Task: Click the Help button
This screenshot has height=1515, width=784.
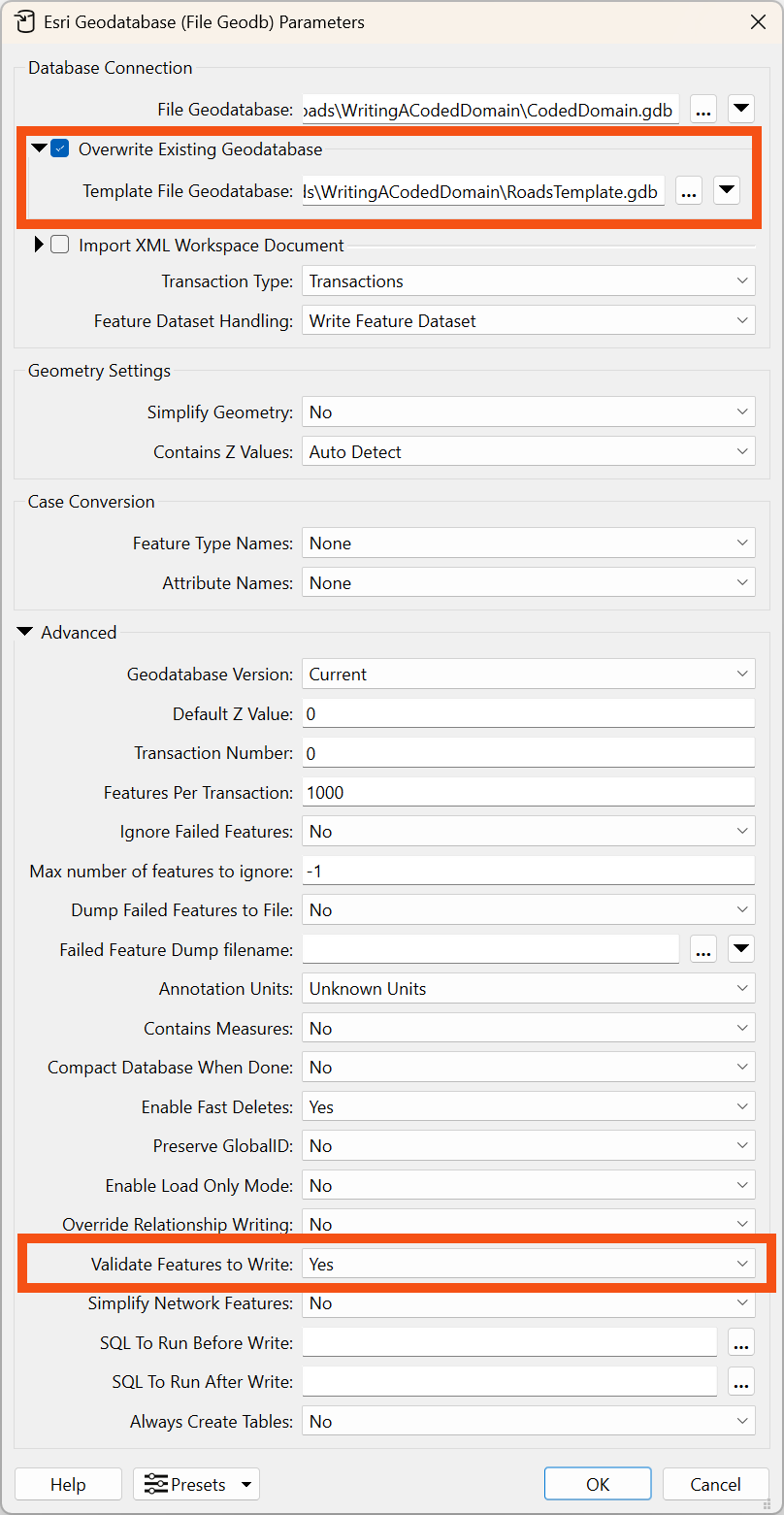Action: [x=68, y=1484]
